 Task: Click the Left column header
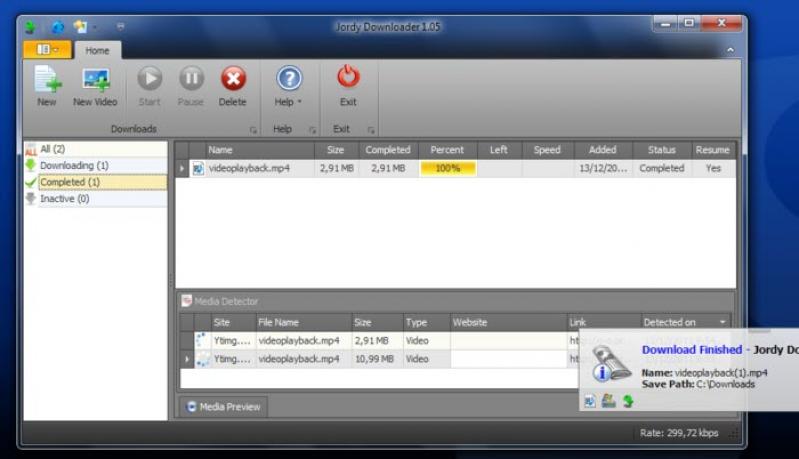(x=499, y=150)
